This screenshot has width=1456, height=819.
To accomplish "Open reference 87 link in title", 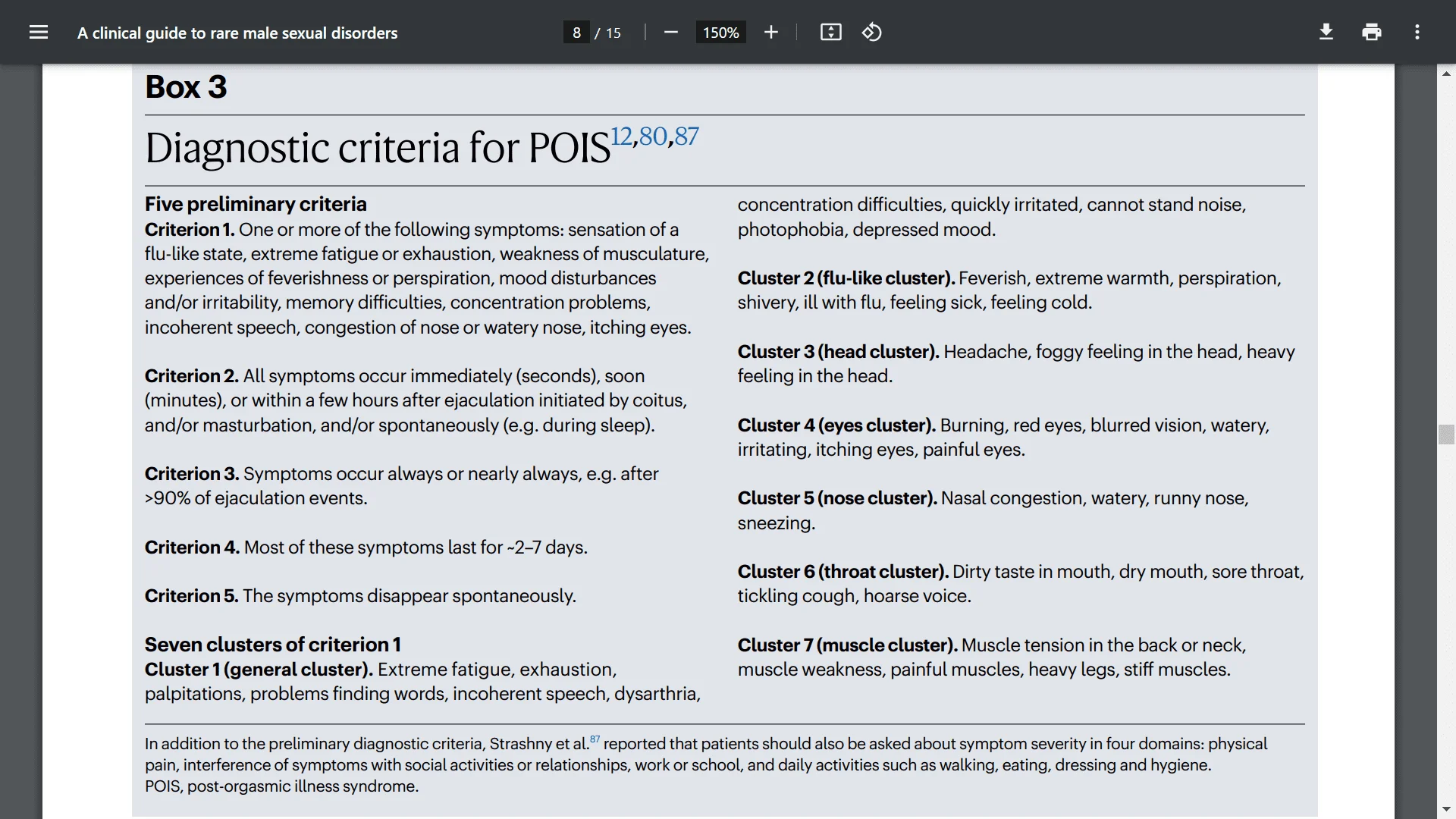I will 687,136.
